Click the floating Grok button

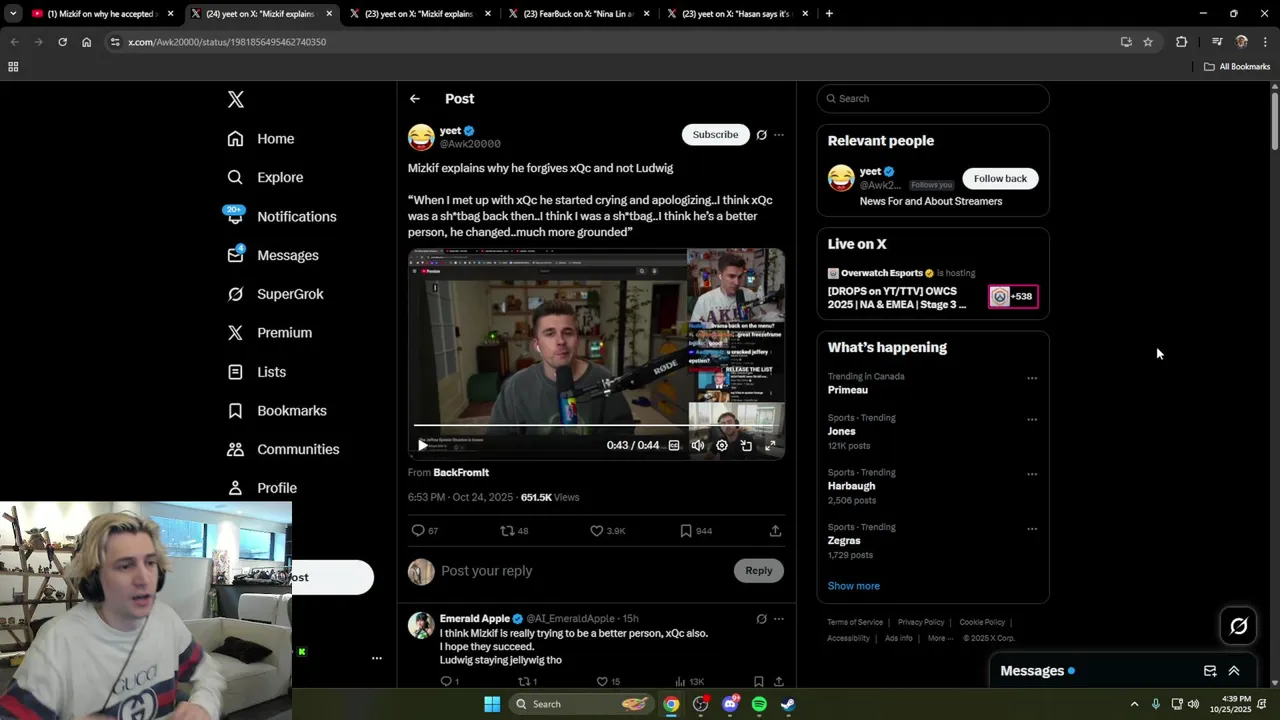coord(1239,626)
